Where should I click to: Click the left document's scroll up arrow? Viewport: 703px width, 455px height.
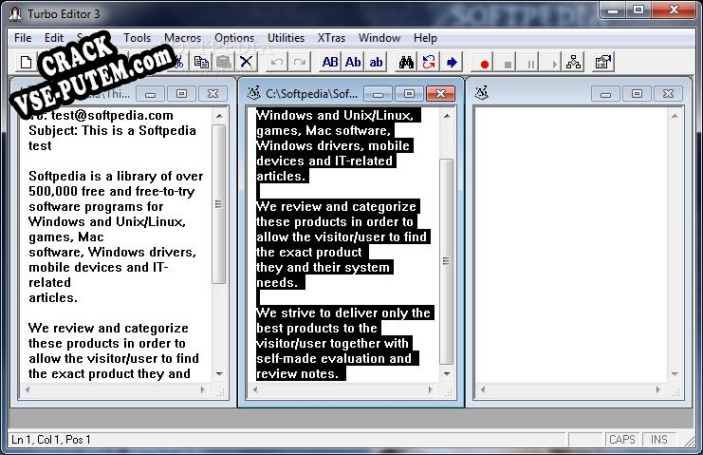pyautogui.click(x=219, y=116)
